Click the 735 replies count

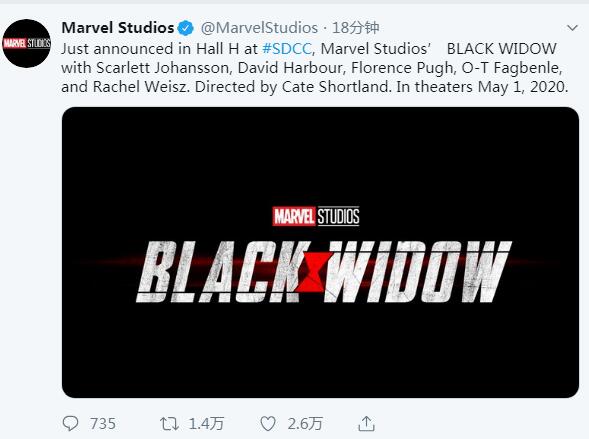point(103,424)
